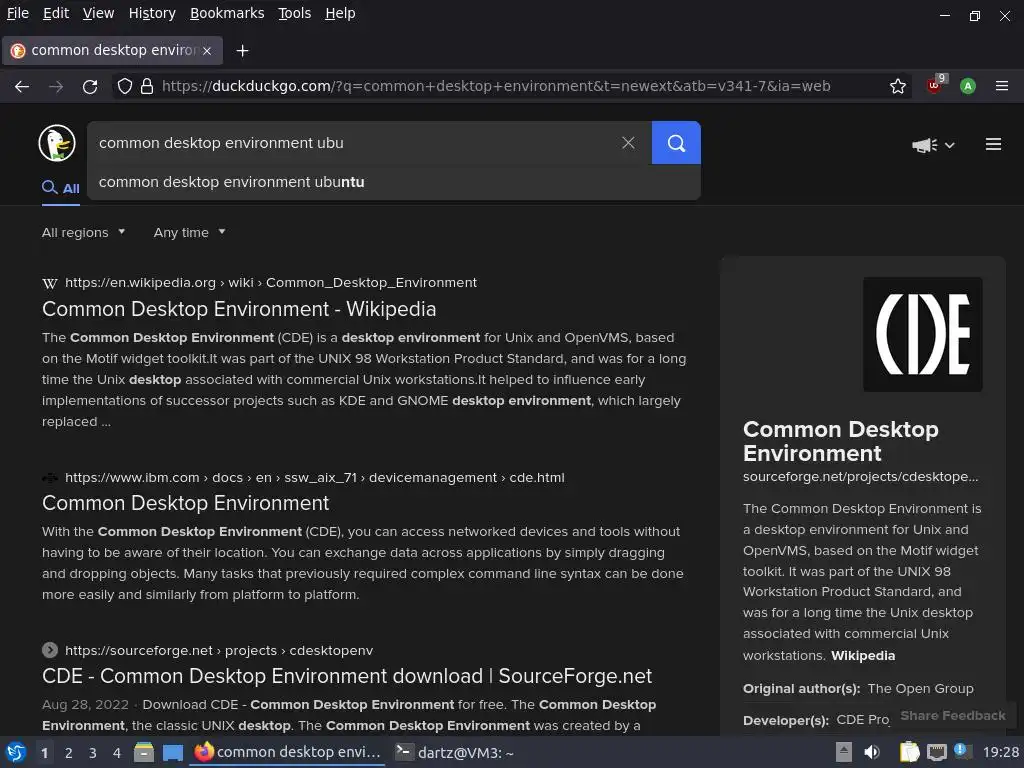Open the File menu
Image resolution: width=1024 pixels, height=768 pixels.
18,13
